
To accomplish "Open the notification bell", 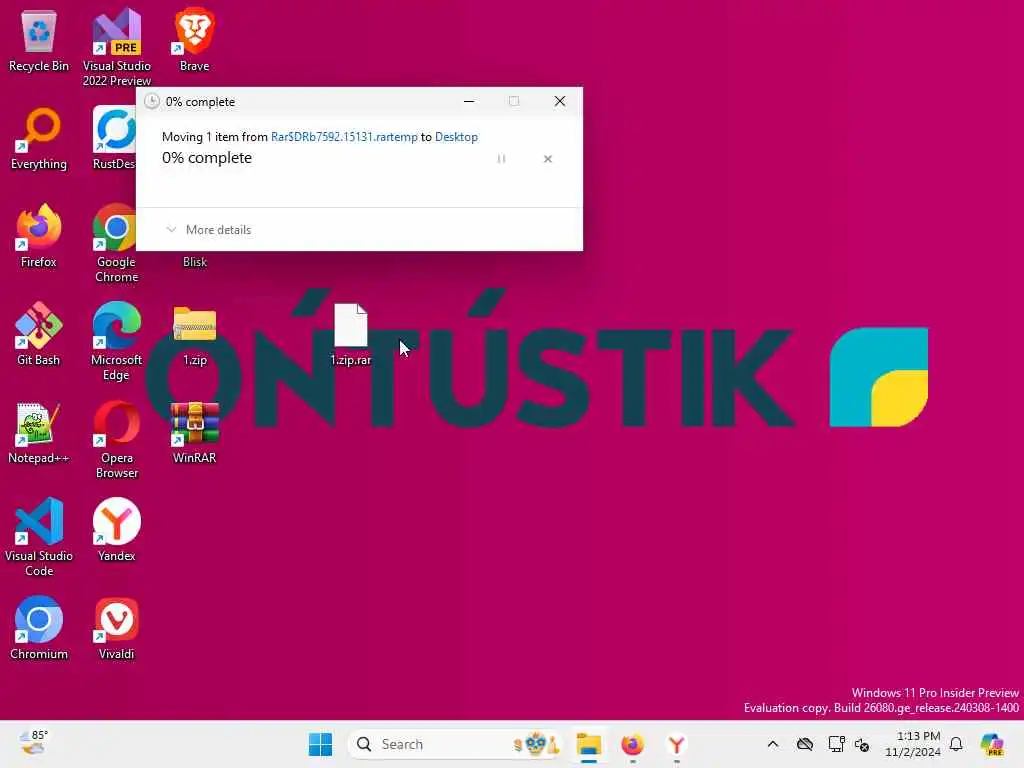I will (956, 744).
